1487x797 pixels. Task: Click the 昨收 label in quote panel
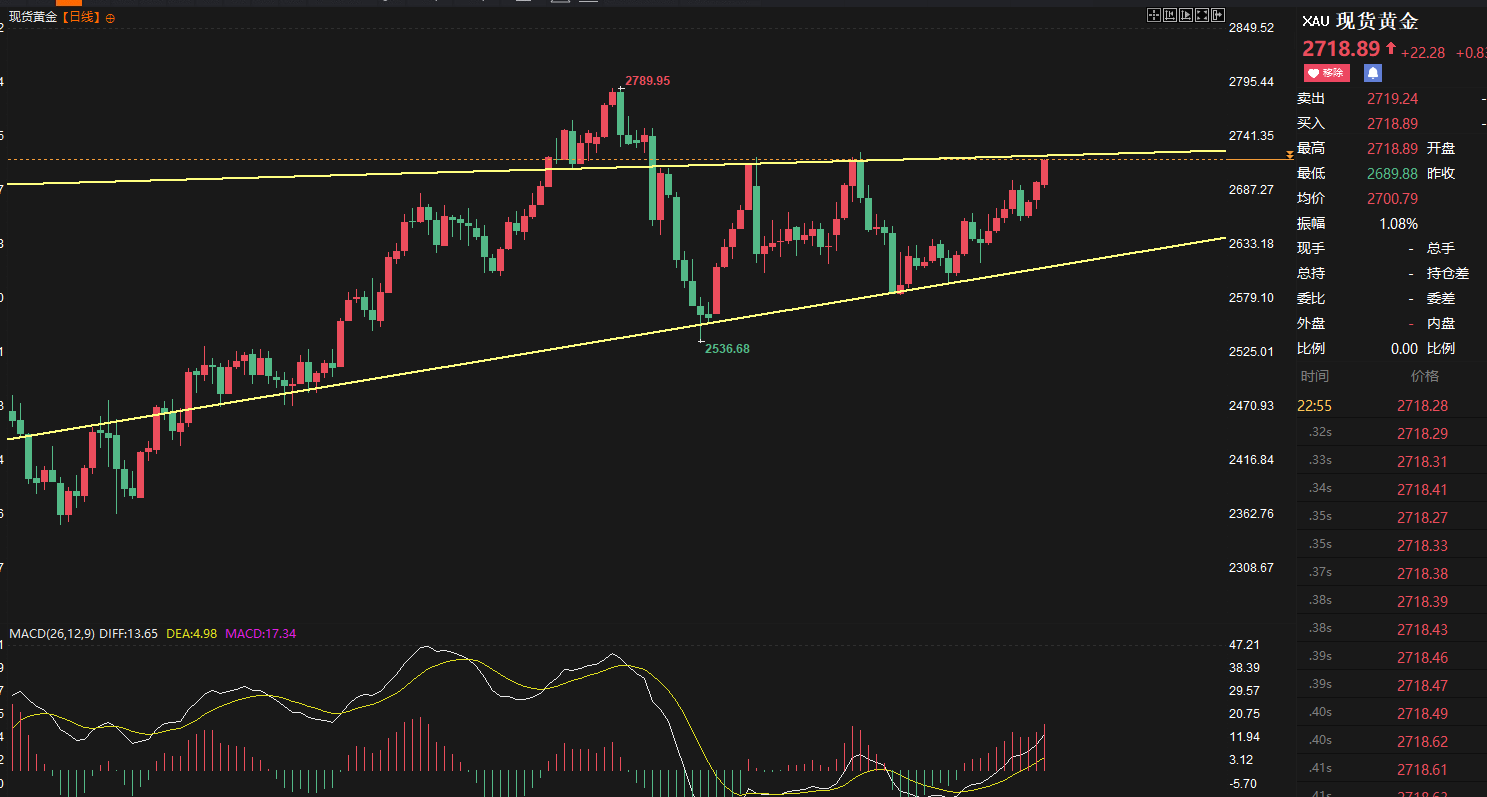1441,173
